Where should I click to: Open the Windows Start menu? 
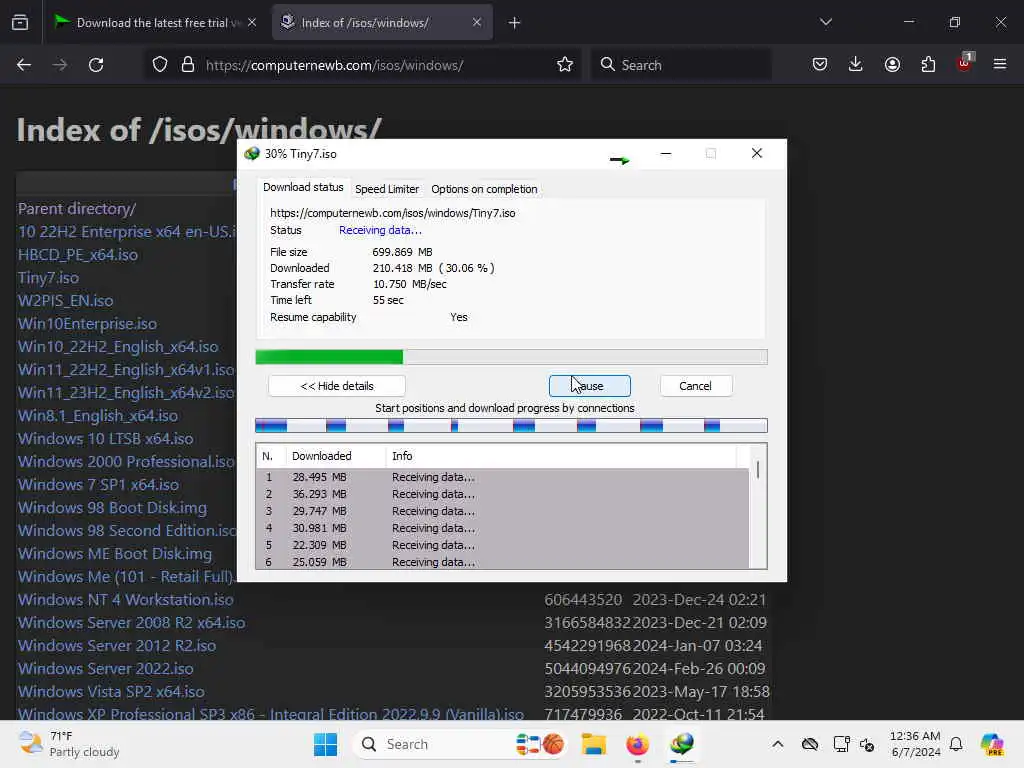tap(325, 744)
